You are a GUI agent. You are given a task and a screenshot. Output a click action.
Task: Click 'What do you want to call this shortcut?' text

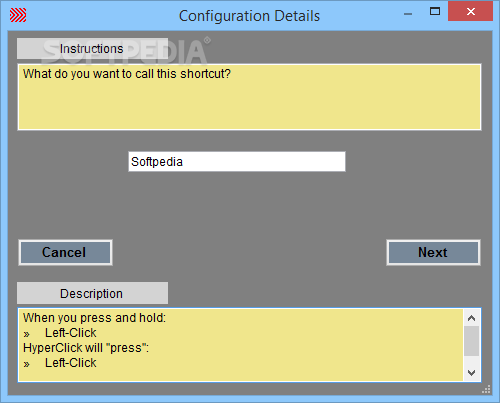[127, 74]
